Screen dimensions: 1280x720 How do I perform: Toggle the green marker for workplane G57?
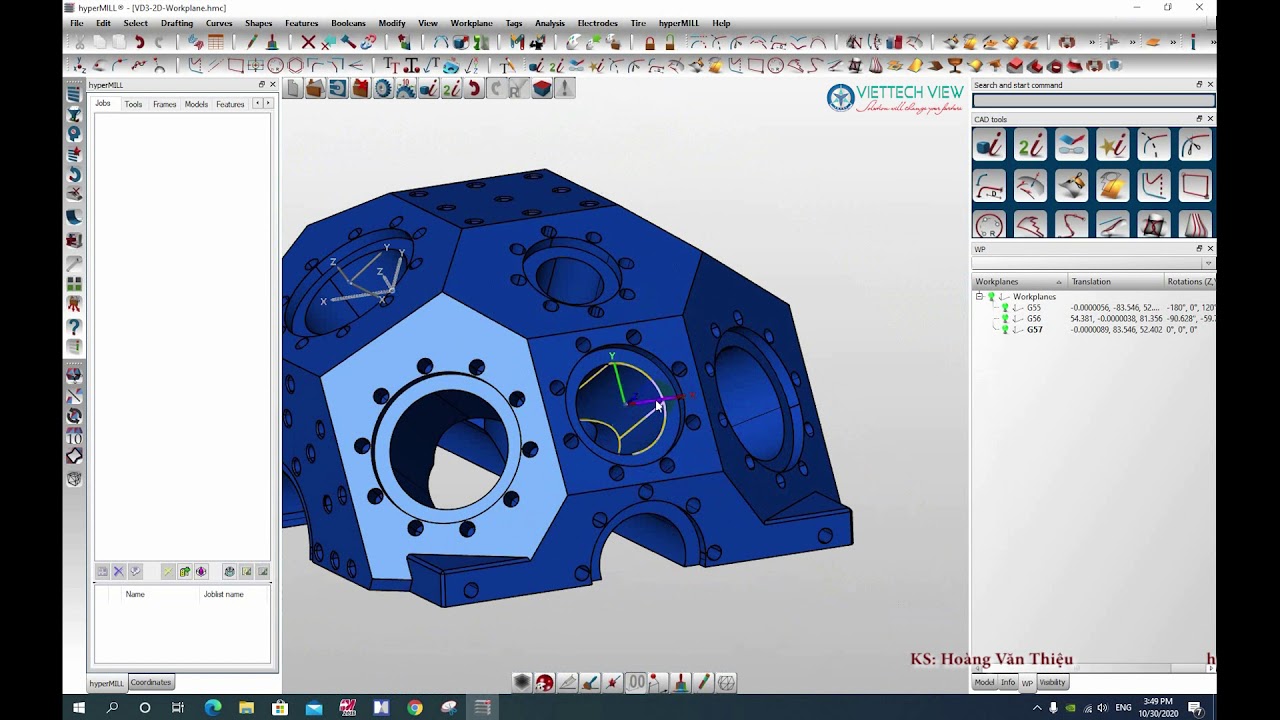pos(1005,330)
